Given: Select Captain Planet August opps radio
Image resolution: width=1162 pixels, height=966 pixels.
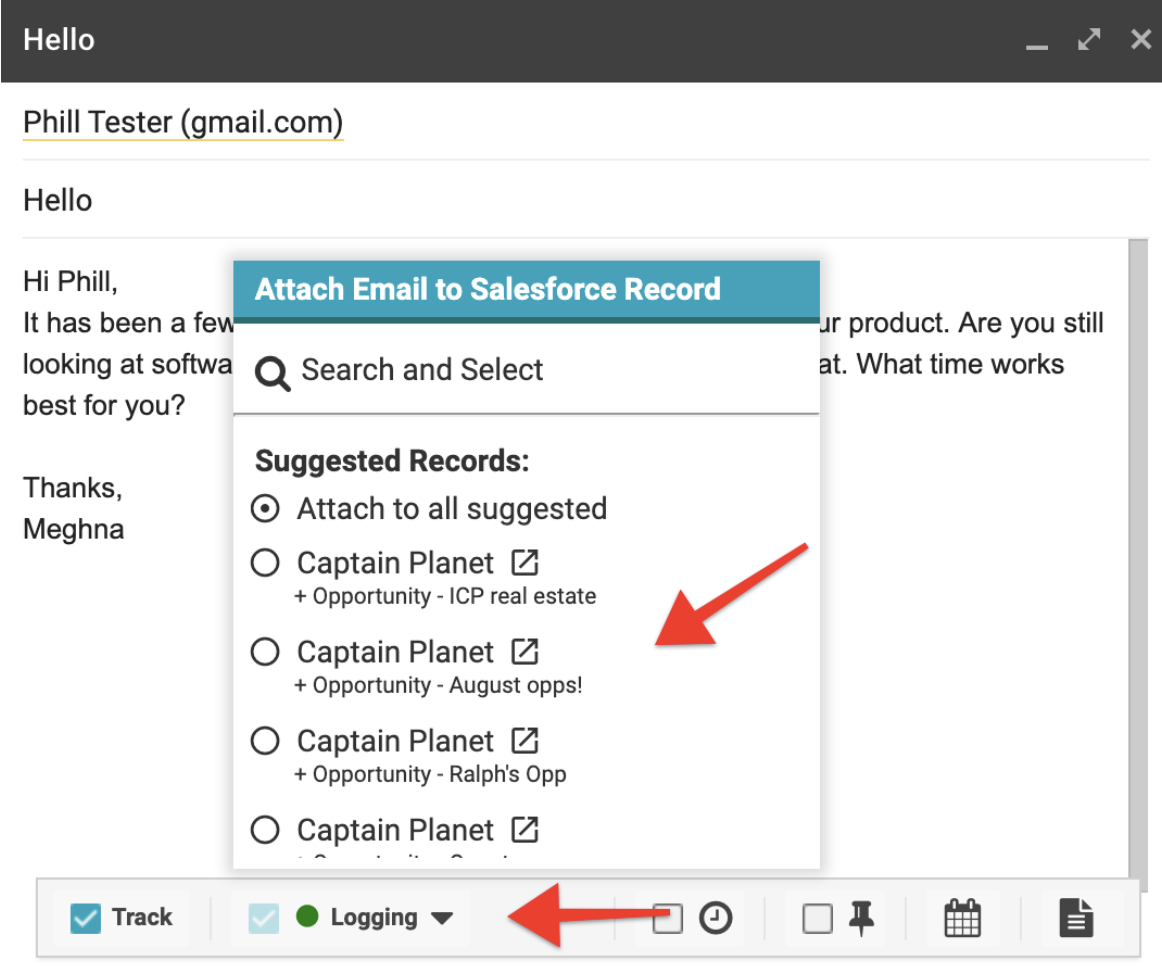Looking at the screenshot, I should [x=265, y=652].
